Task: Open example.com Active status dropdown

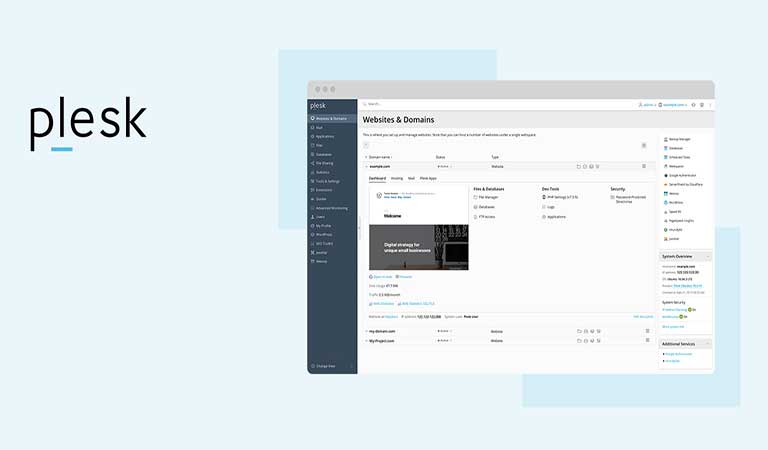Action: pos(444,166)
